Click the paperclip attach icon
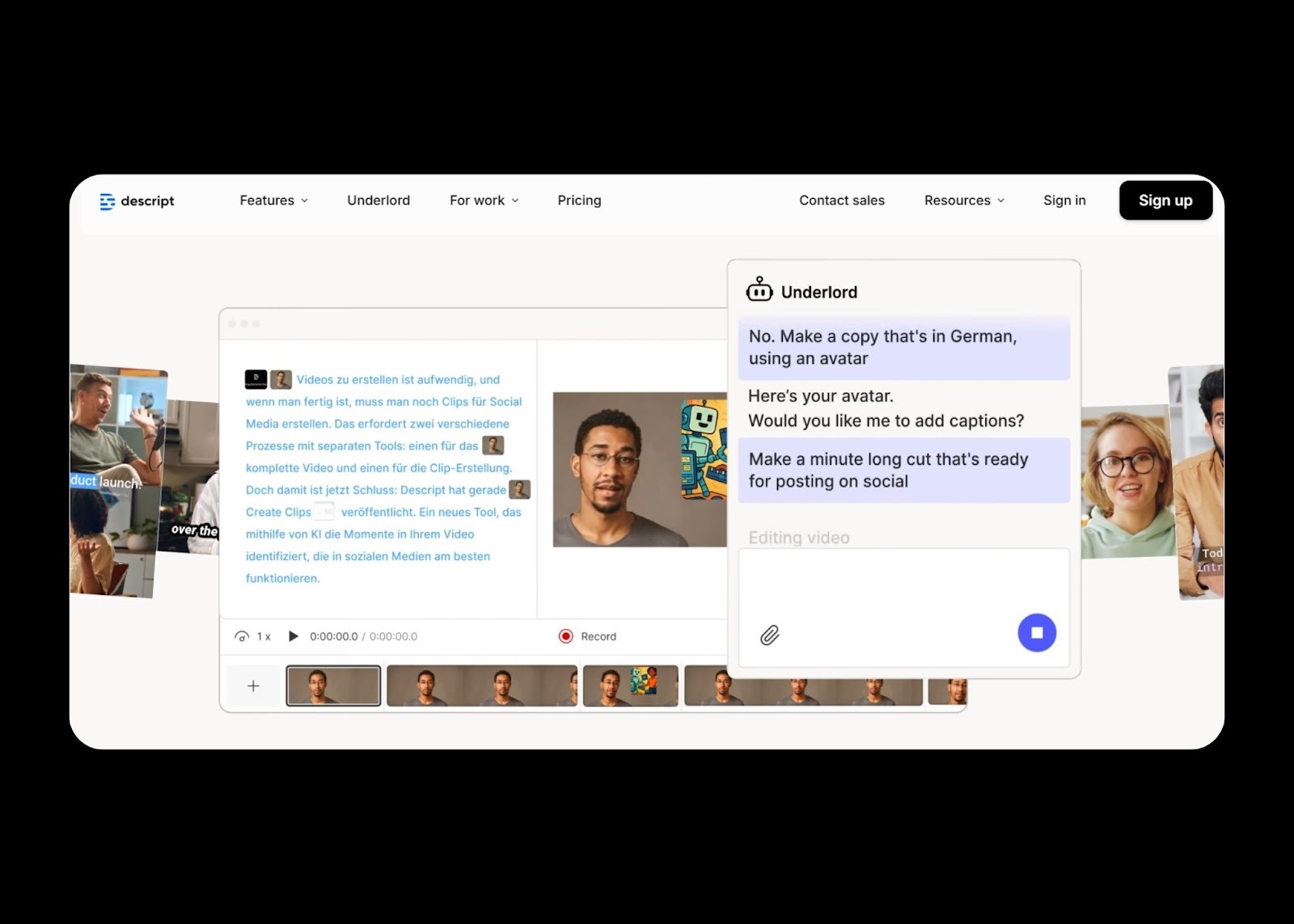Image resolution: width=1294 pixels, height=924 pixels. [x=770, y=635]
